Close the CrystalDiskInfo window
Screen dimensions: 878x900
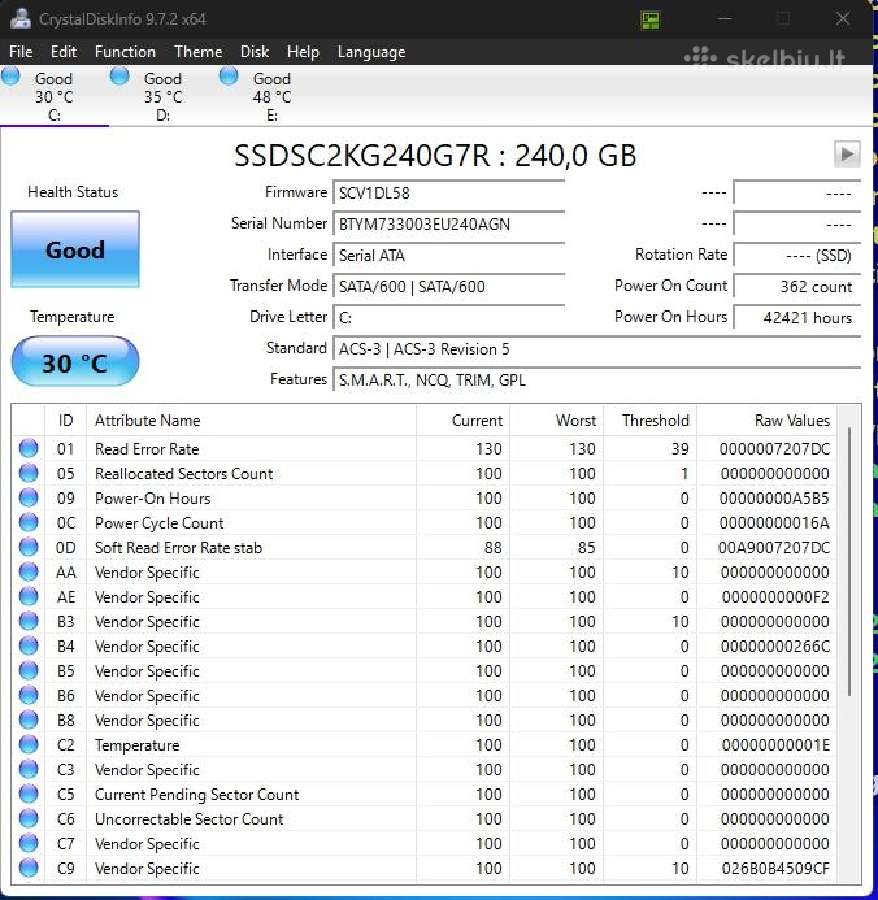(x=842, y=19)
